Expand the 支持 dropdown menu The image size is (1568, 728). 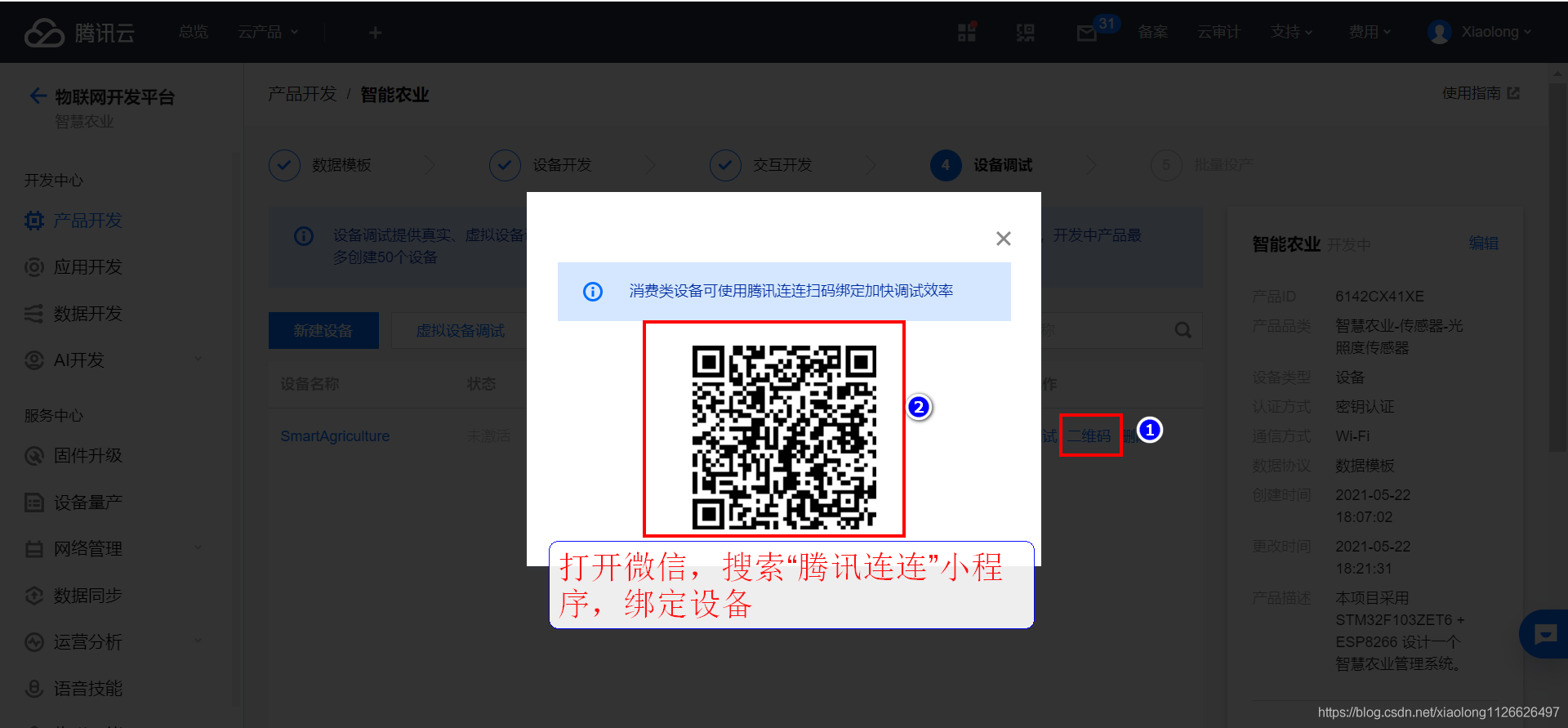point(1291,32)
